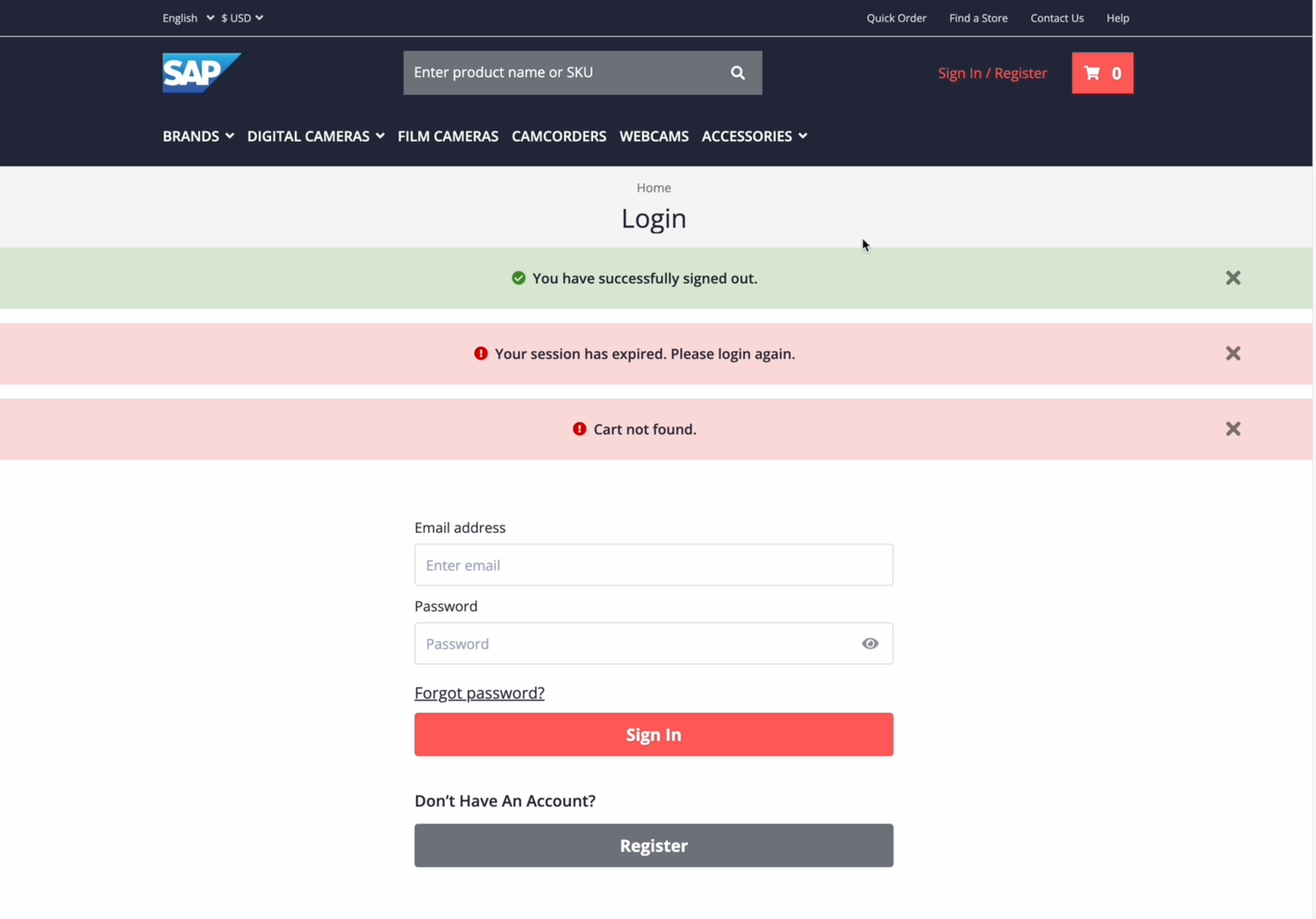This screenshot has height=919, width=1316.
Task: Toggle password visibility with the eye icon
Action: tap(869, 643)
